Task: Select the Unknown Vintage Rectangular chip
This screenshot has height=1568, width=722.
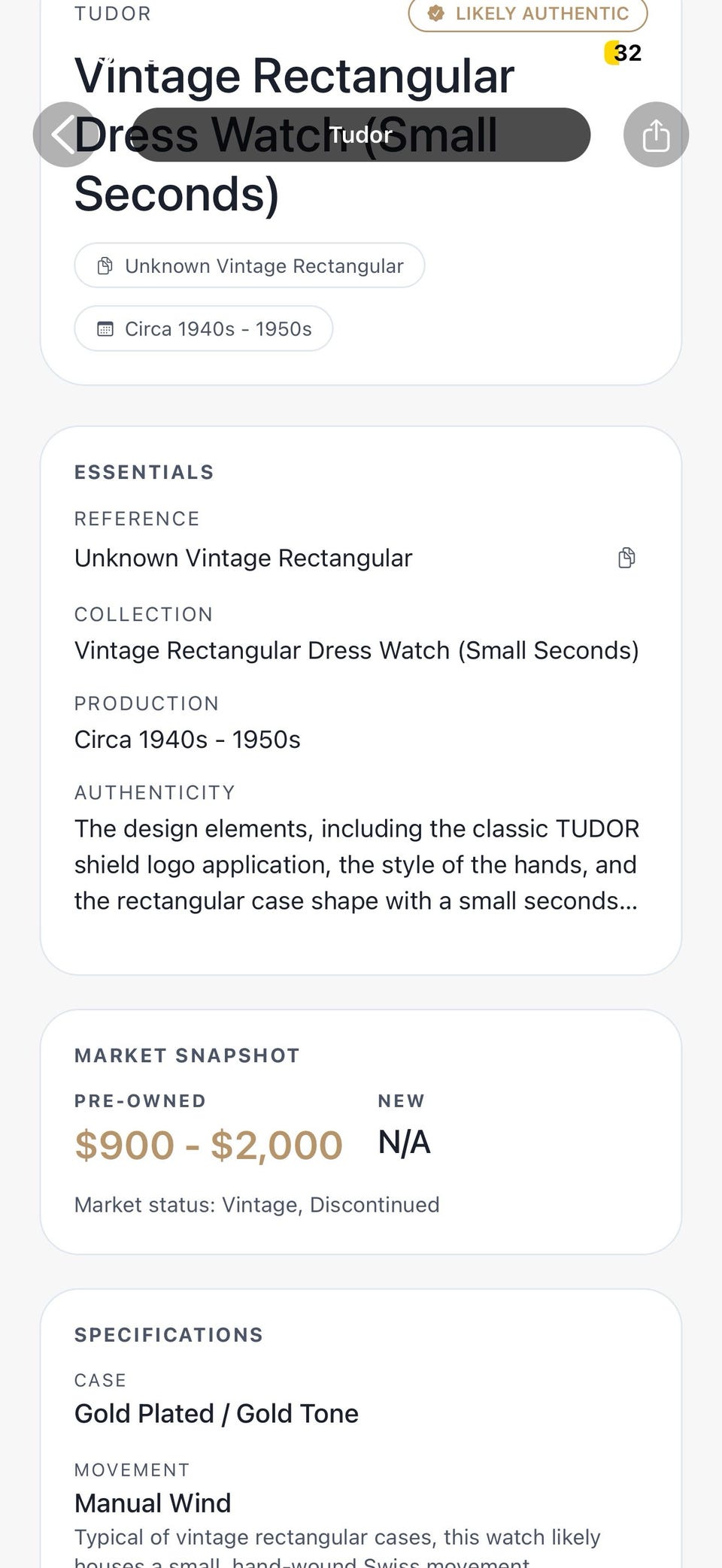Action: 250,266
